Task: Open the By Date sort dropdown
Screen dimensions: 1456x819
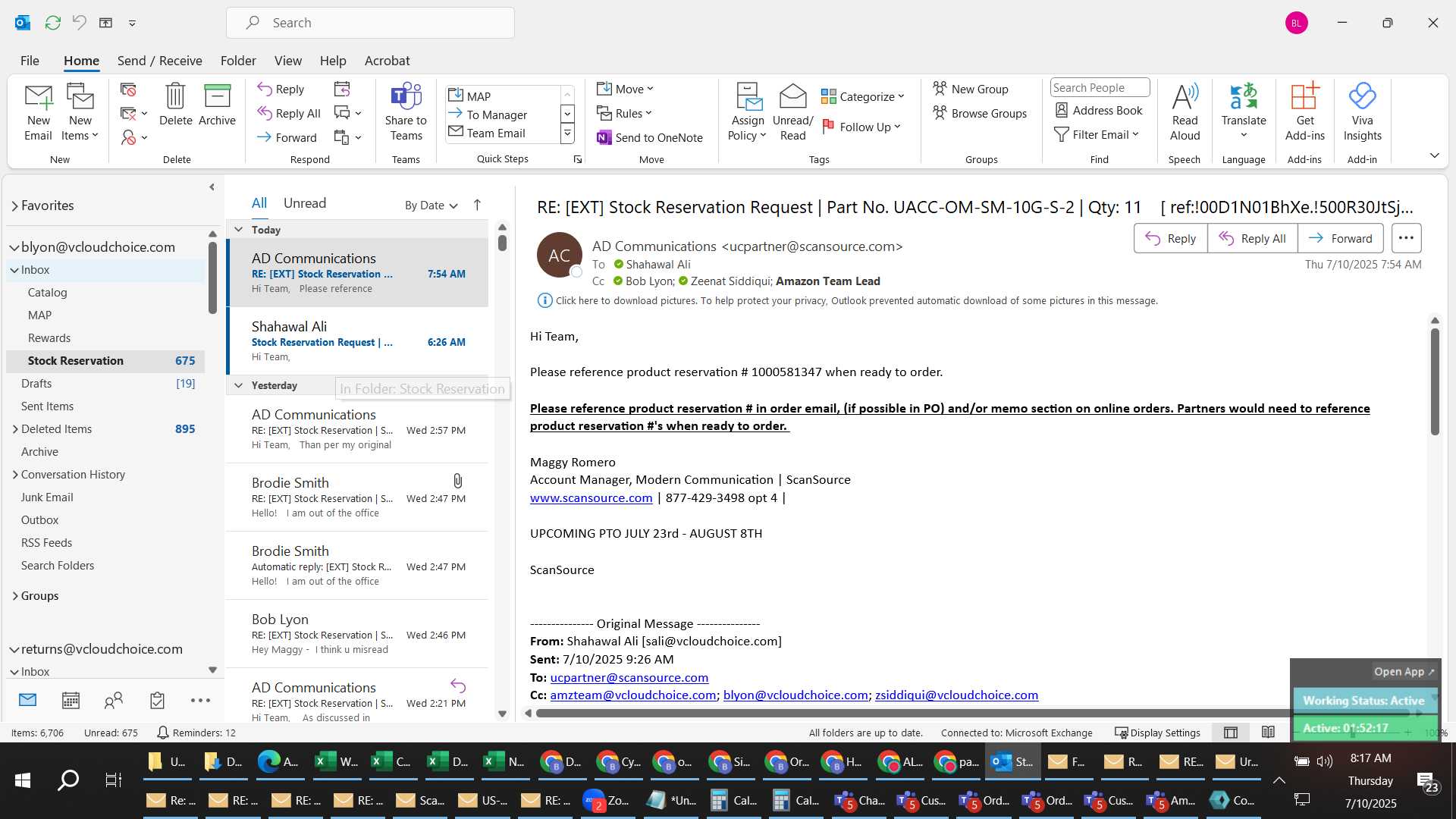Action: point(431,205)
